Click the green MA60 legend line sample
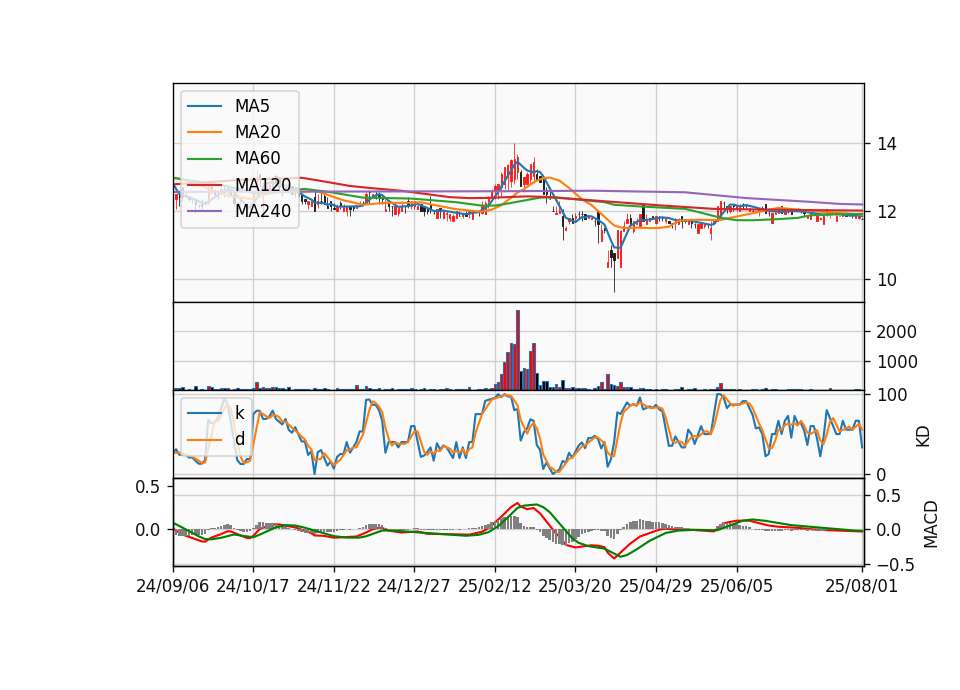Image resolution: width=960 pixels, height=690 pixels. pos(204,159)
